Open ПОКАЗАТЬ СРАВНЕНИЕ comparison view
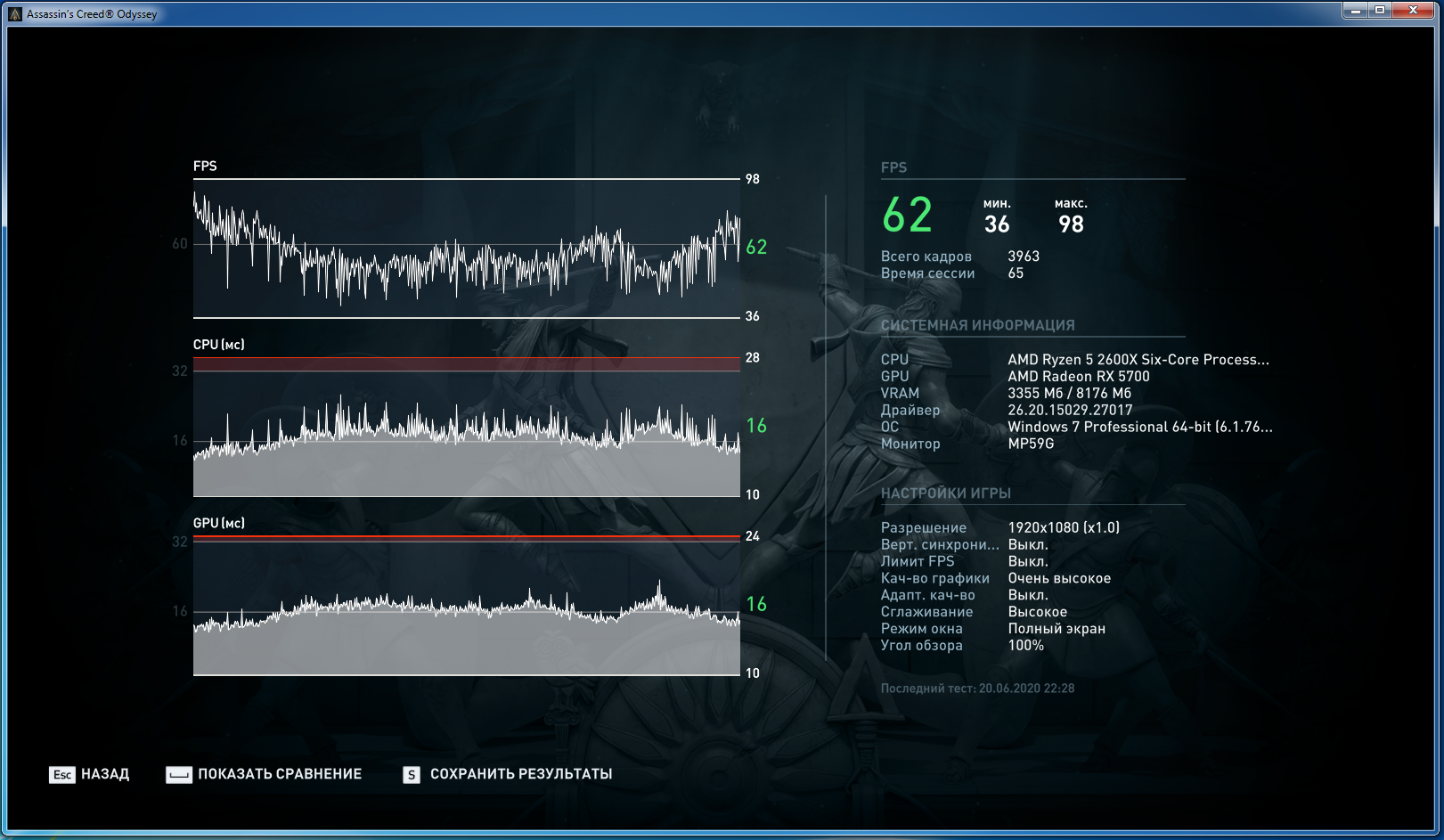This screenshot has height=840, width=1444. coord(280,774)
